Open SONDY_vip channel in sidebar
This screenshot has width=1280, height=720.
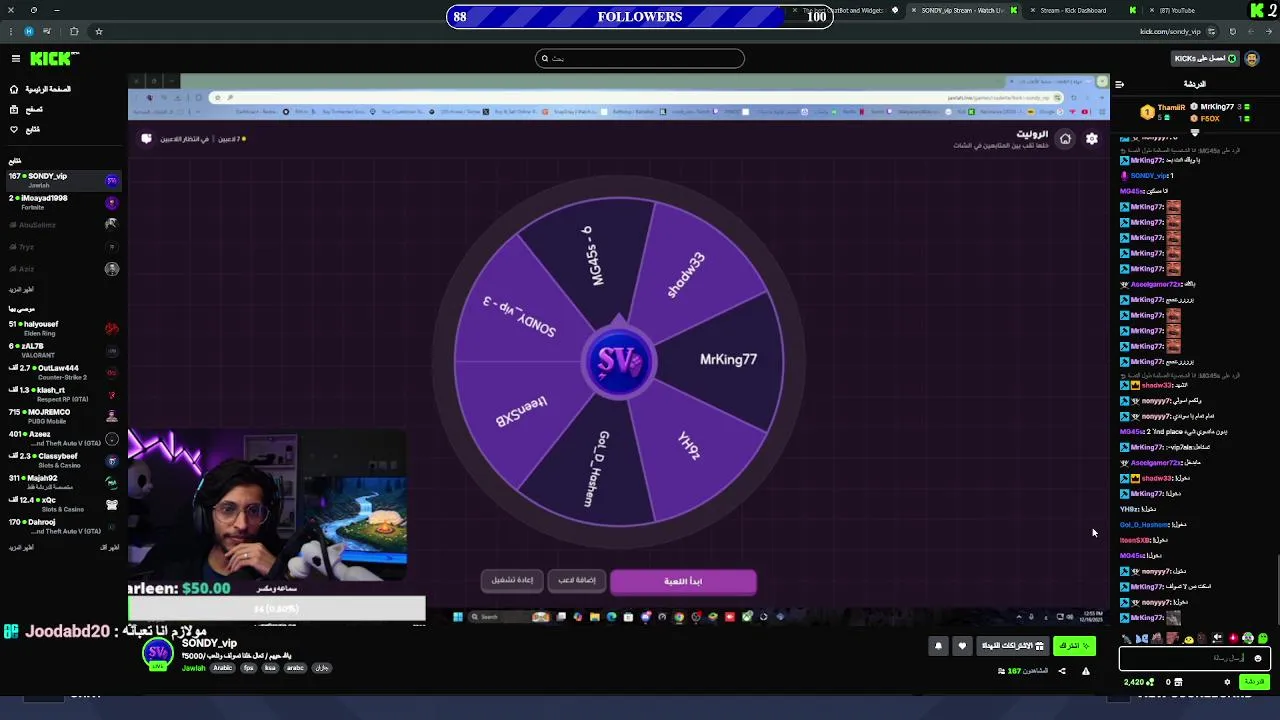62,180
